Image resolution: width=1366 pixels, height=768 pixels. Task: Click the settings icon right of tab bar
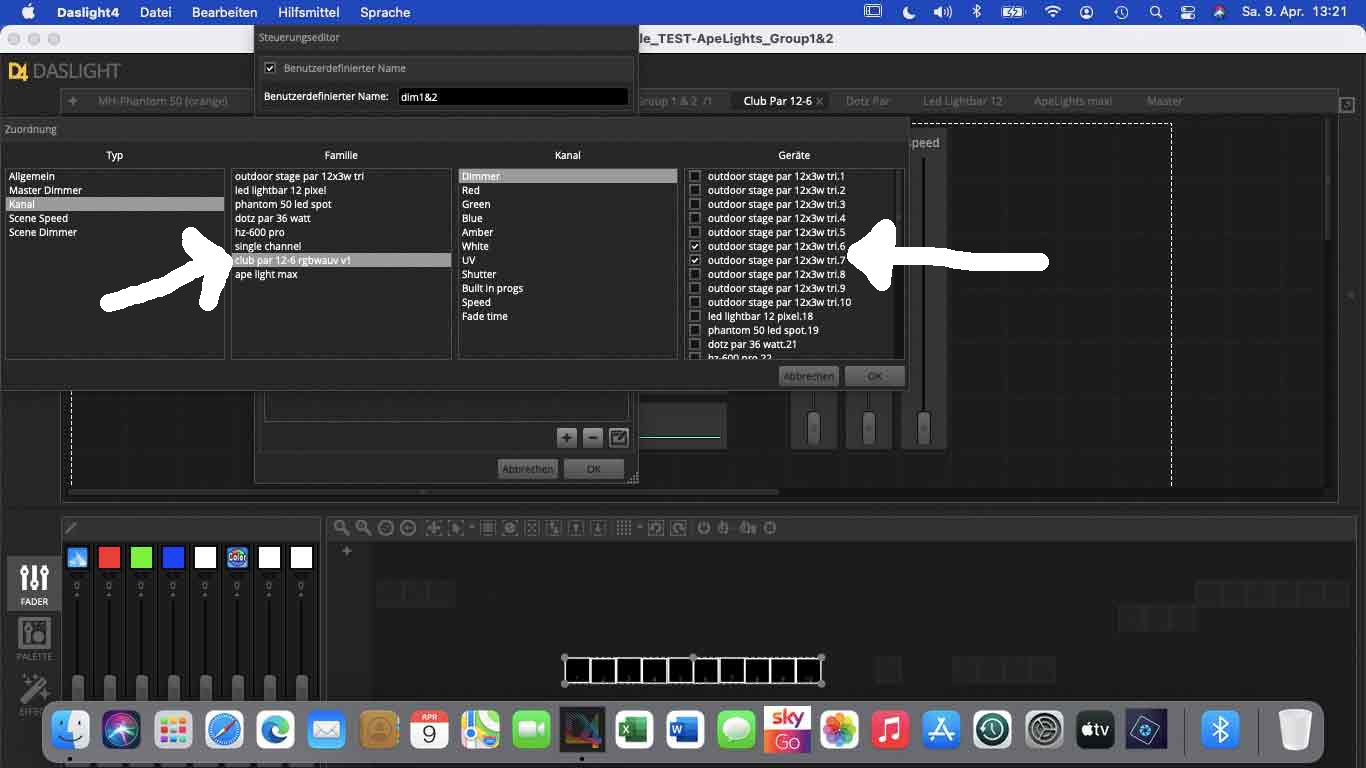pyautogui.click(x=1347, y=105)
